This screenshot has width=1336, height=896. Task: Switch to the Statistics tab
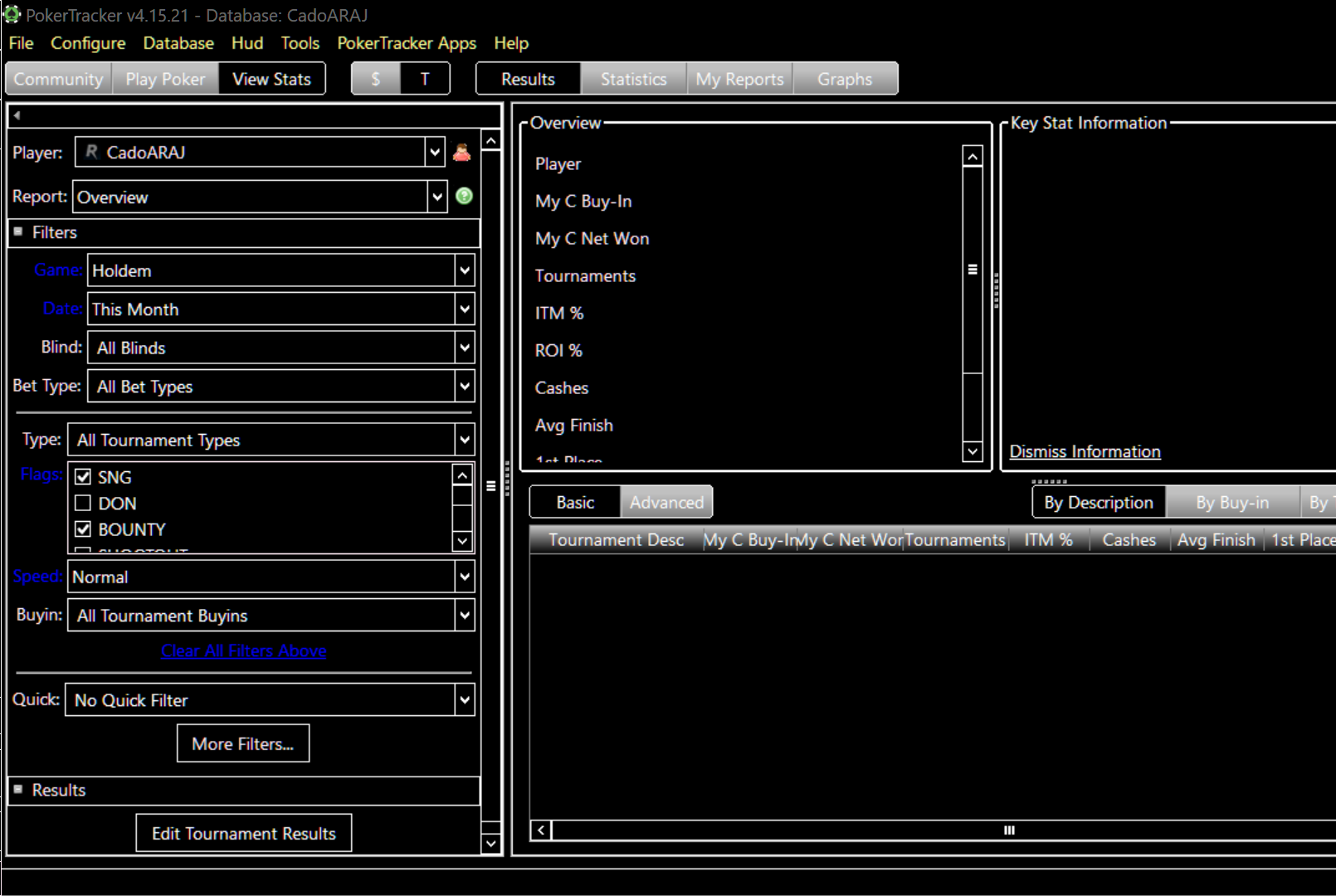tap(634, 79)
